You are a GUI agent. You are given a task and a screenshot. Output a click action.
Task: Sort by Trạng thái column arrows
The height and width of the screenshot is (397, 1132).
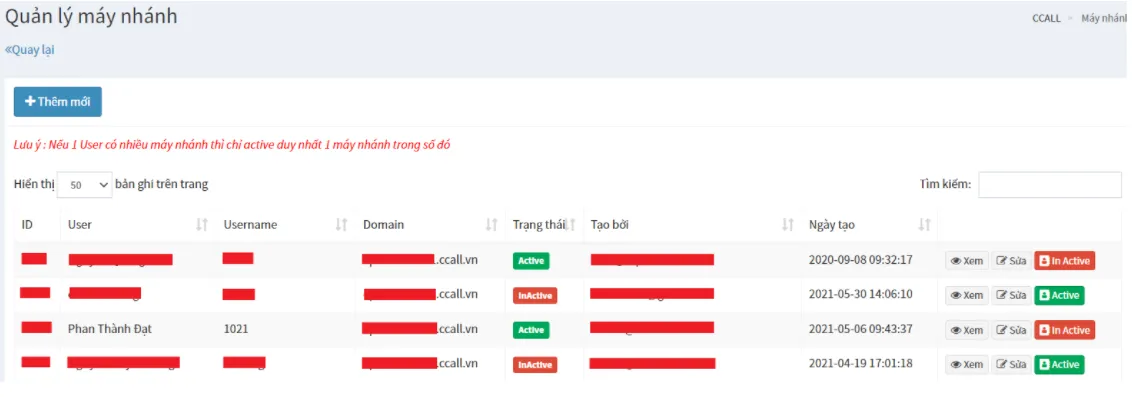[x=570, y=224]
